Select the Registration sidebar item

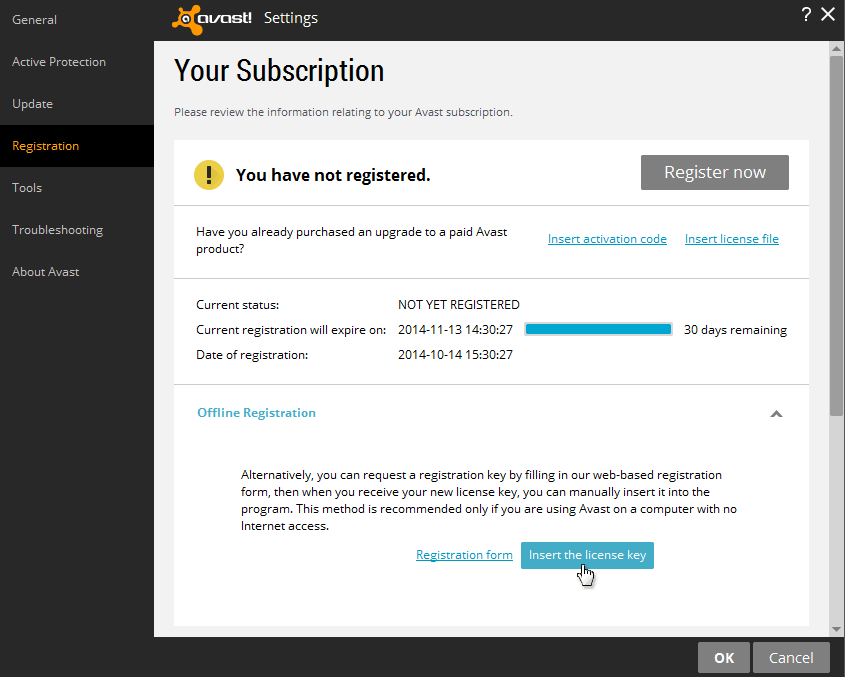click(77, 146)
